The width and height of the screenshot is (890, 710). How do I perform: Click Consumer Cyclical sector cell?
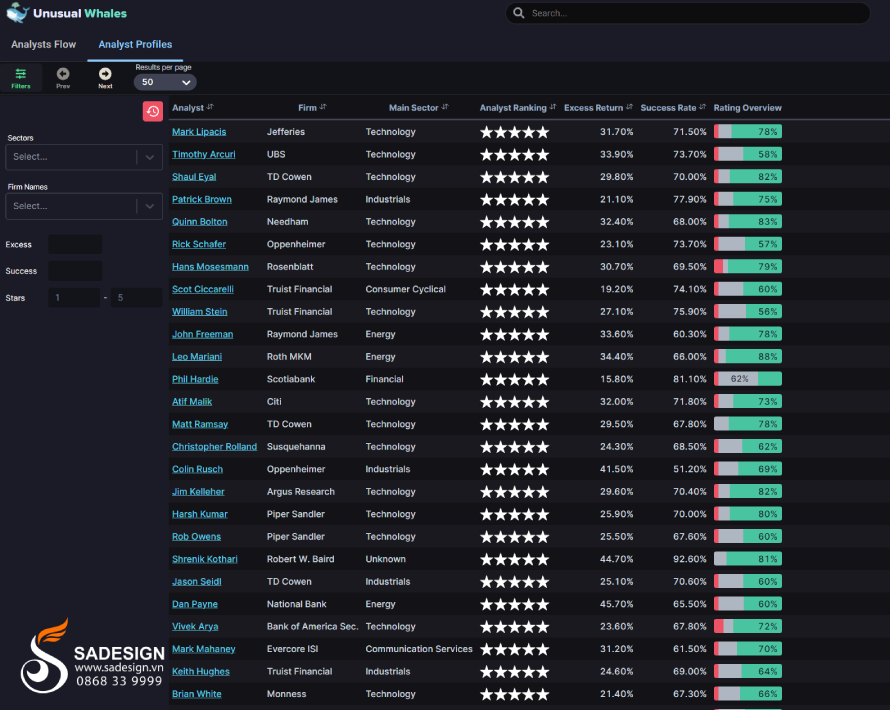coord(406,289)
